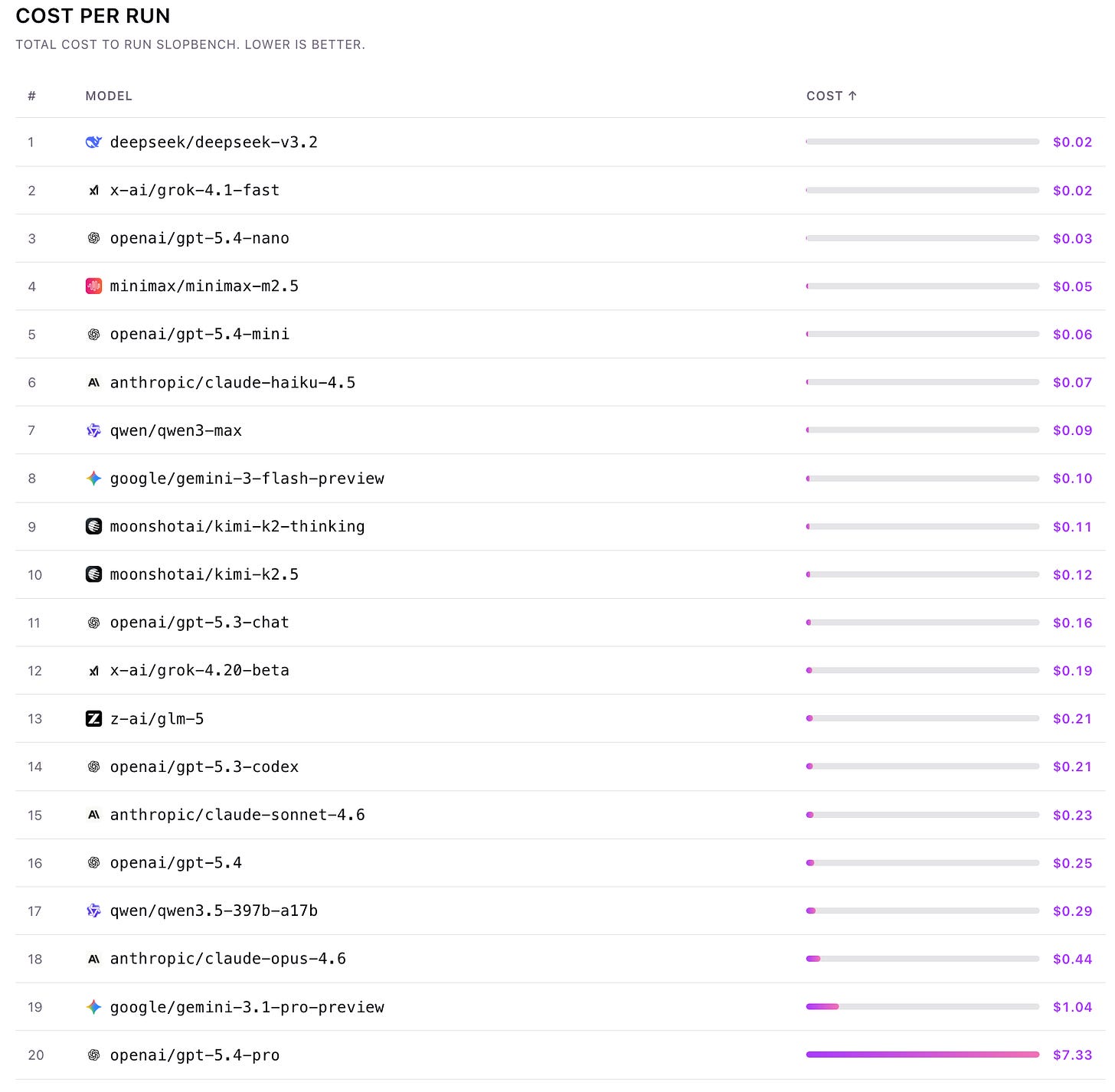Select the openai/gpt-5.3-codex row name
The width and height of the screenshot is (1115, 1092).
point(204,767)
